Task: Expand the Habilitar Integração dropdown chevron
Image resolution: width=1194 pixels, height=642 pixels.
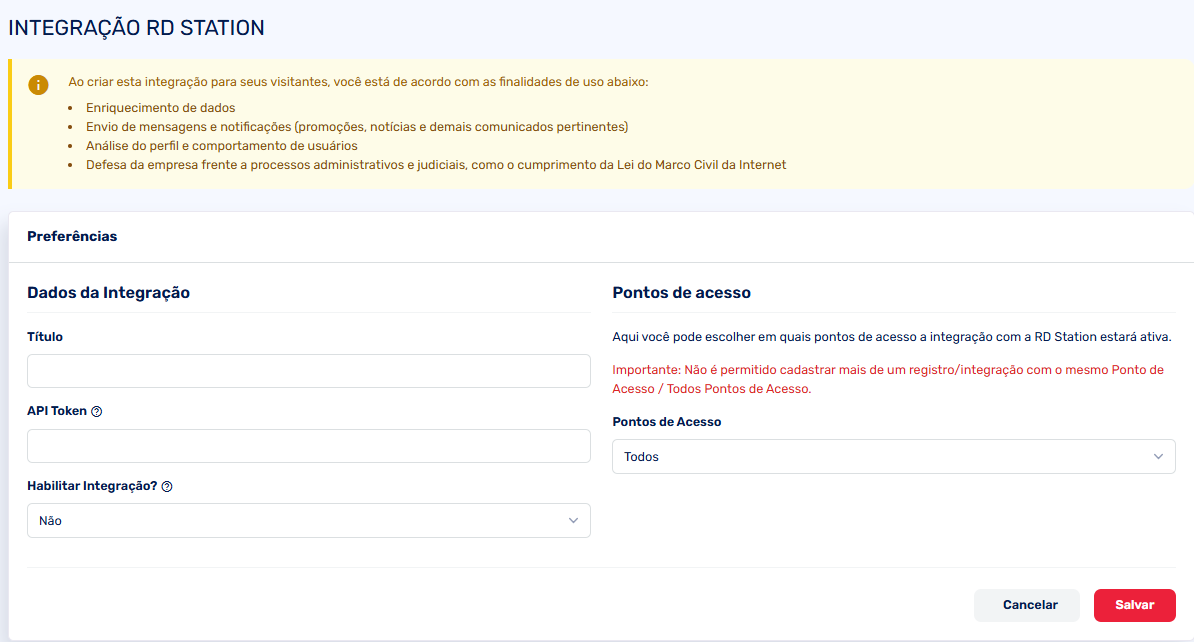Action: (573, 521)
